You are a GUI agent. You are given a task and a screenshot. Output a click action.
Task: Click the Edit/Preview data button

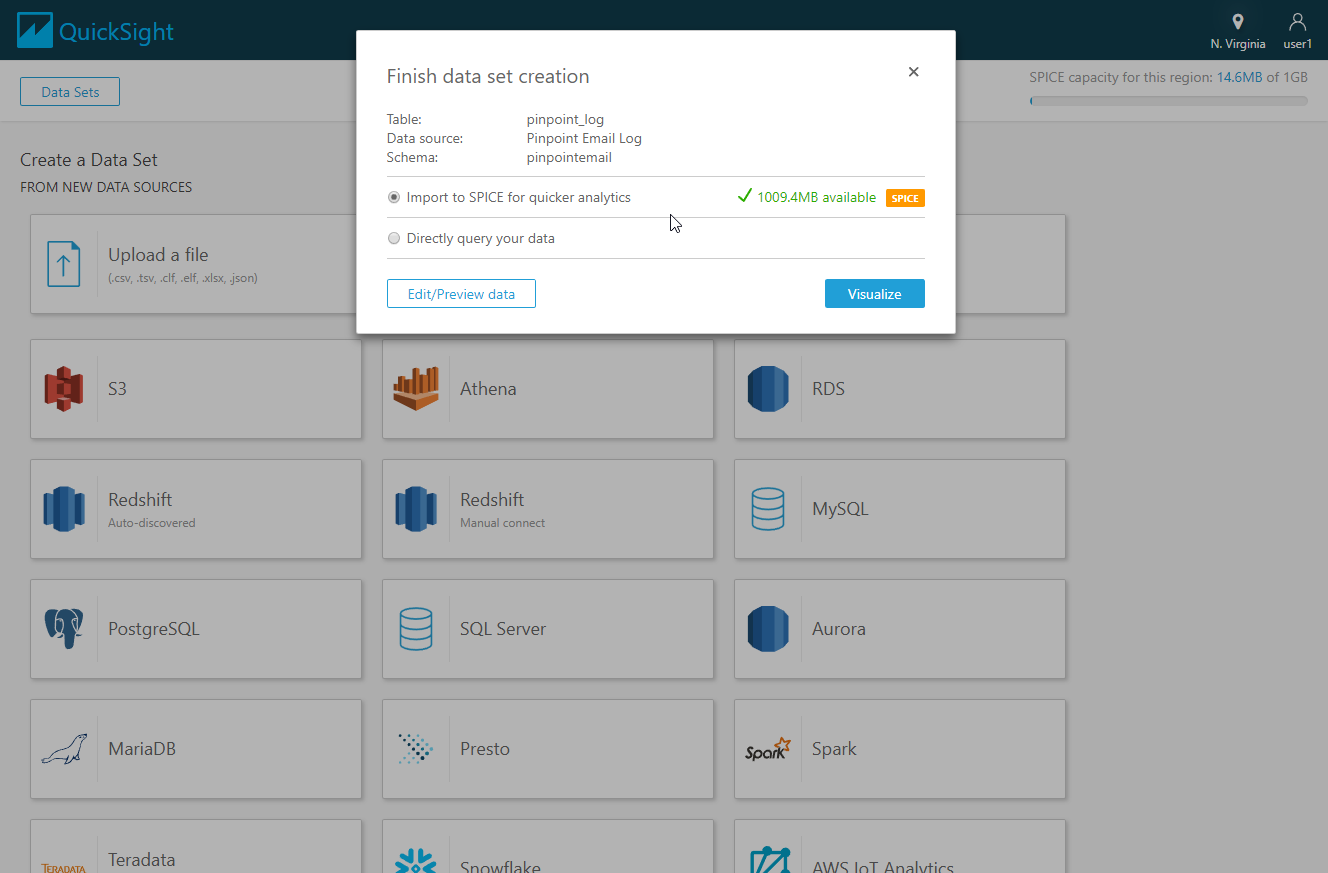click(x=461, y=294)
